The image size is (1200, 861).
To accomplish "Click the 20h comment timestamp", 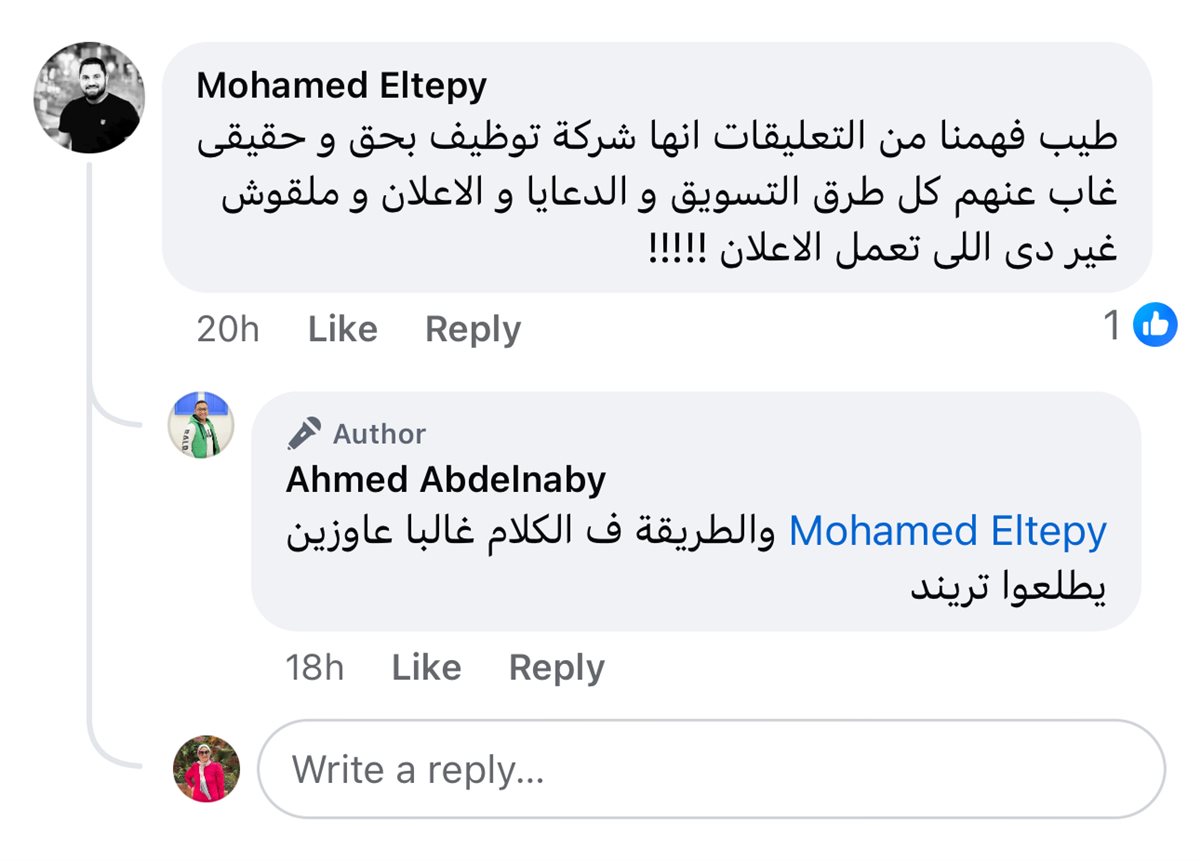I will click(x=227, y=329).
